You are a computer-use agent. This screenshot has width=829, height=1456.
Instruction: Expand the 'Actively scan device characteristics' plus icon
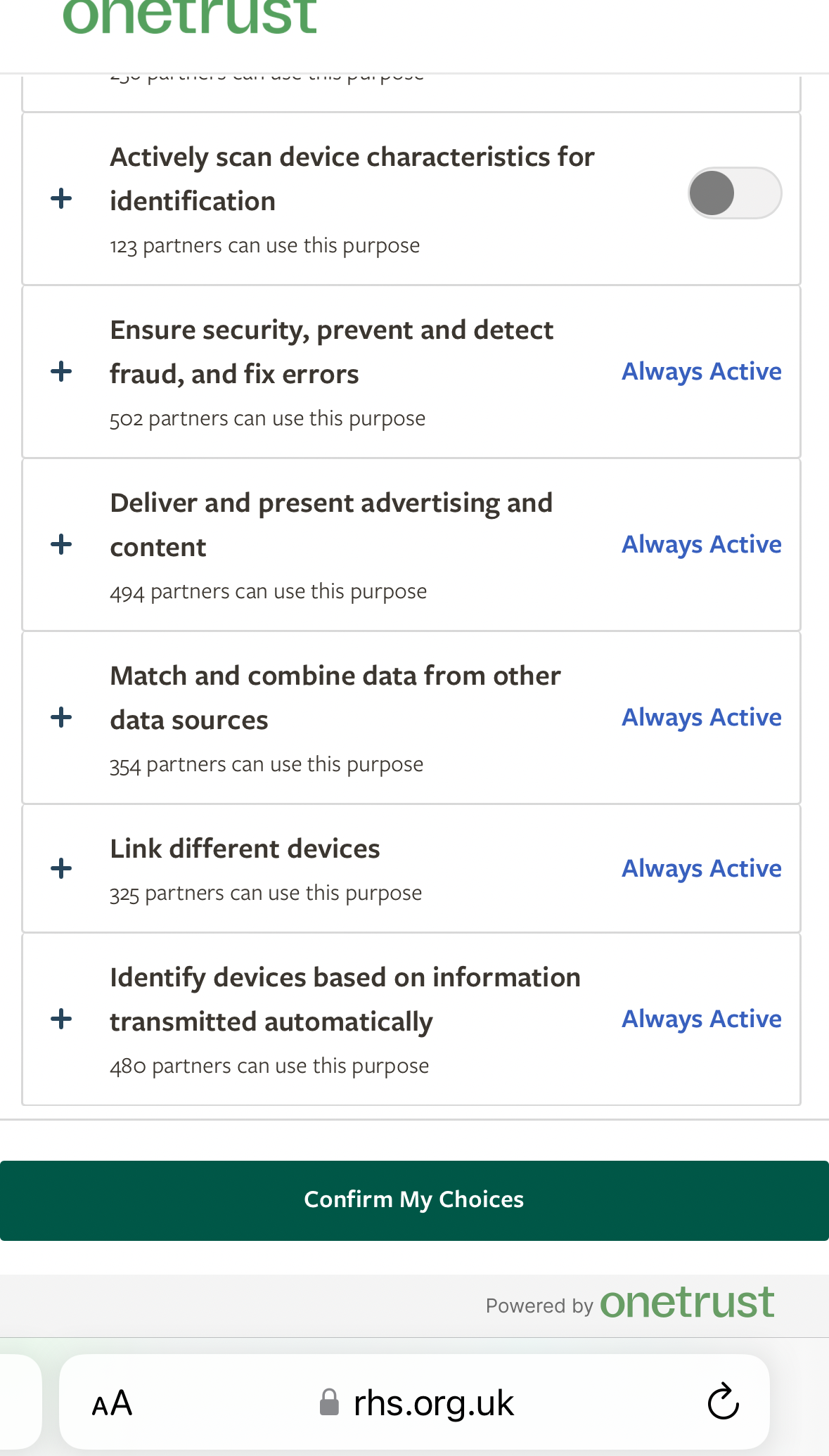[62, 199]
